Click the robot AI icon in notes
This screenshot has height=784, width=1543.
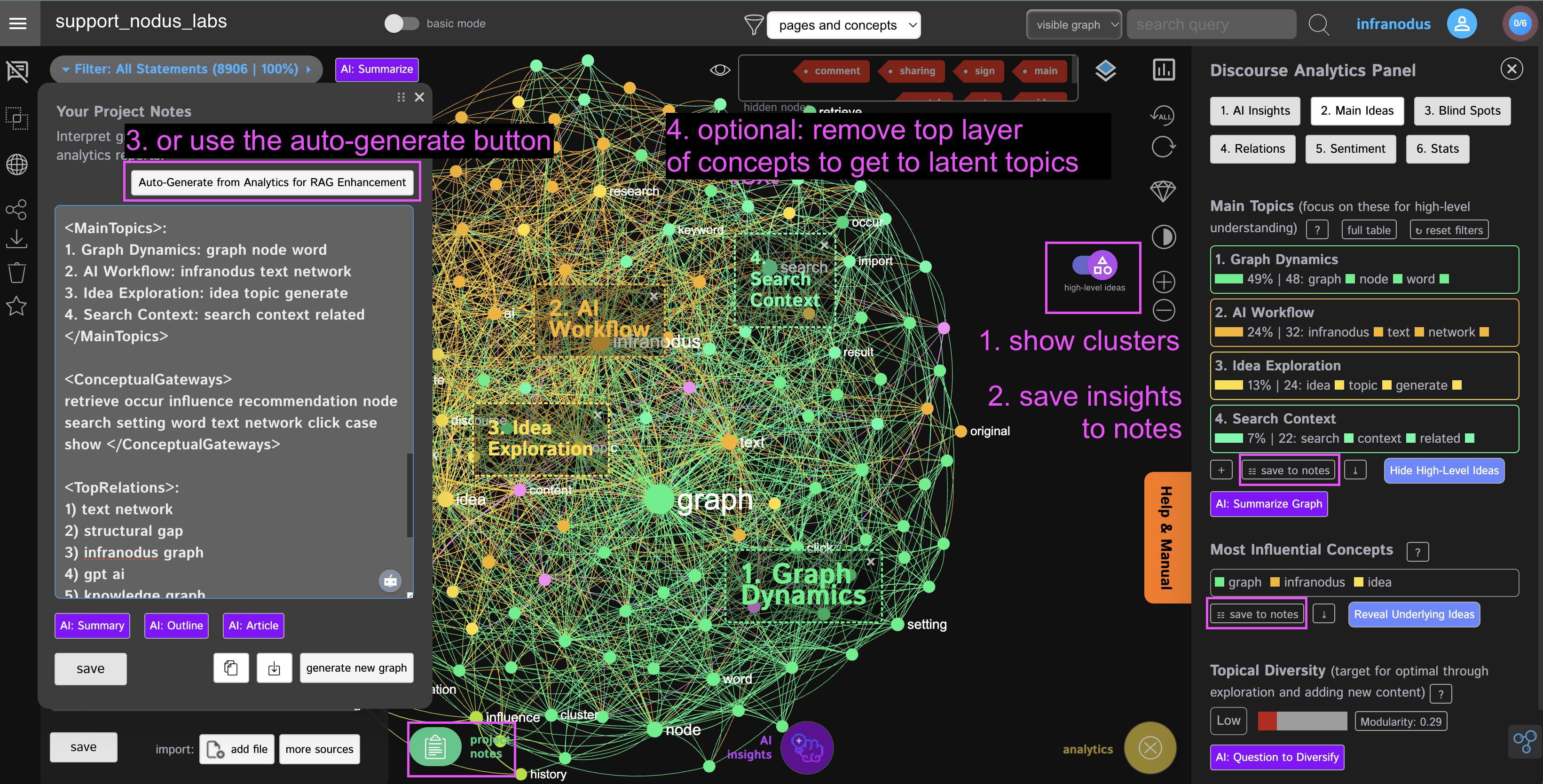point(390,580)
